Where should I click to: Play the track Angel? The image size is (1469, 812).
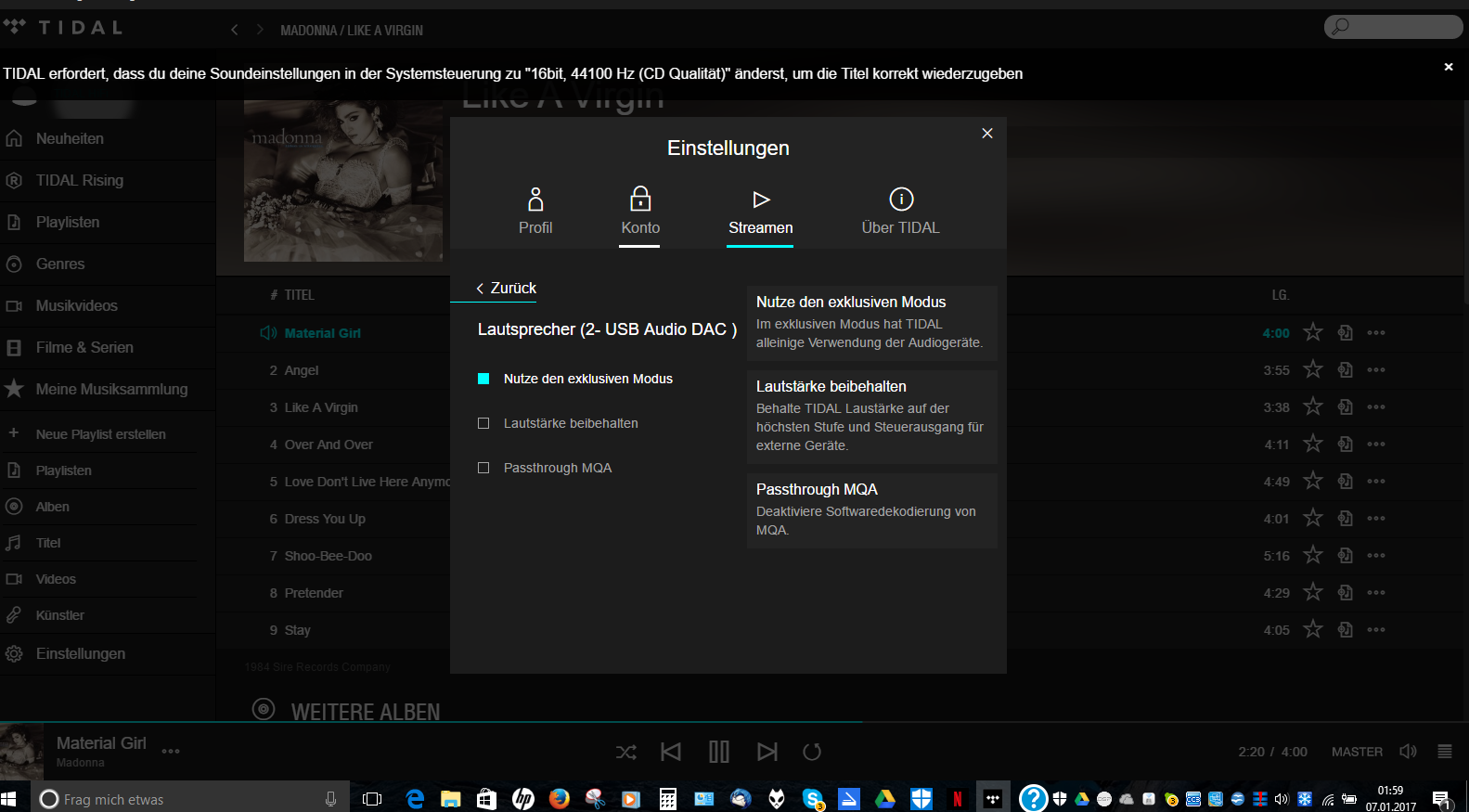[301, 370]
